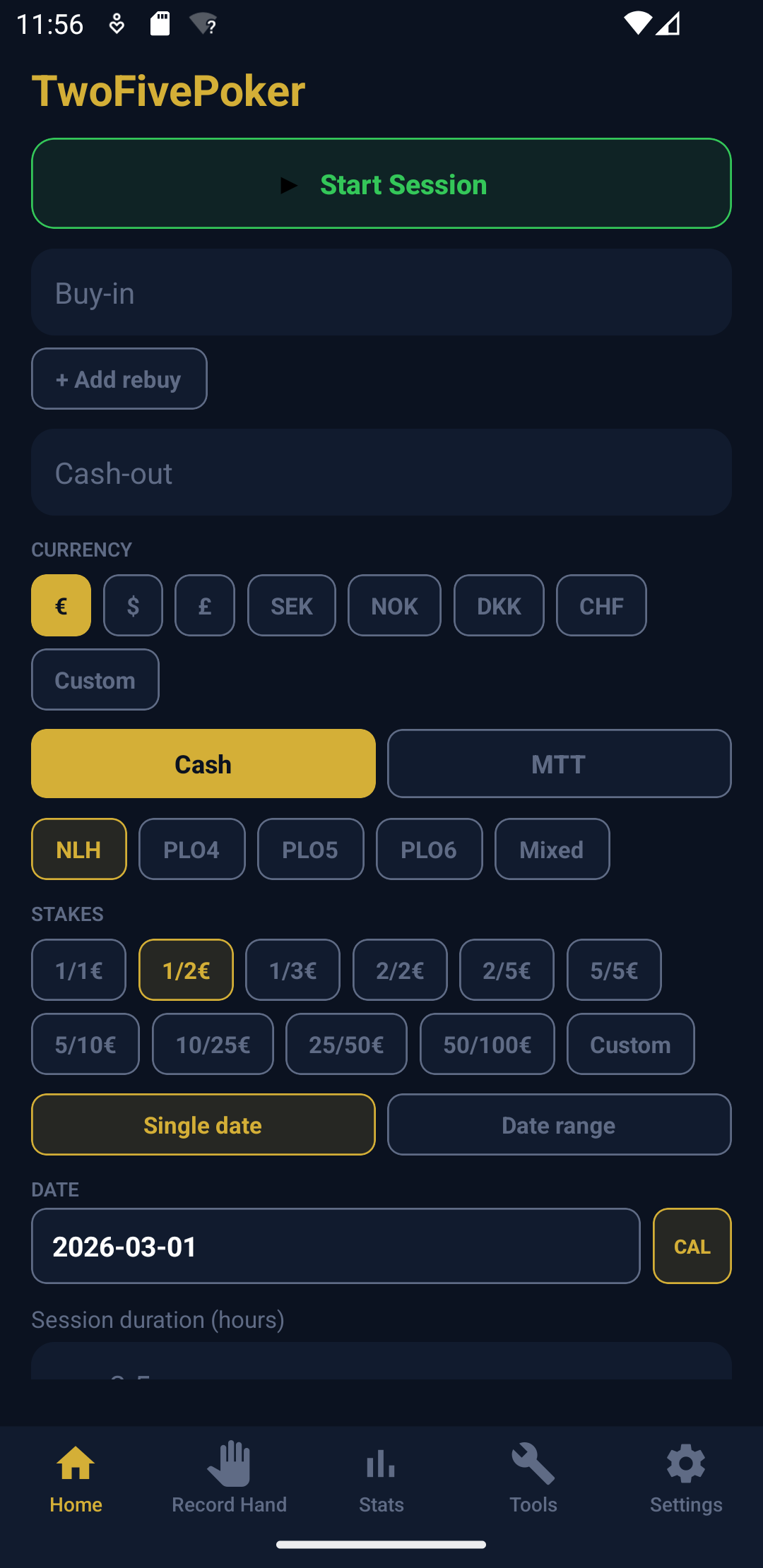Open calendar picker with CAL button
Viewport: 763px width, 1568px height.
(x=692, y=1247)
